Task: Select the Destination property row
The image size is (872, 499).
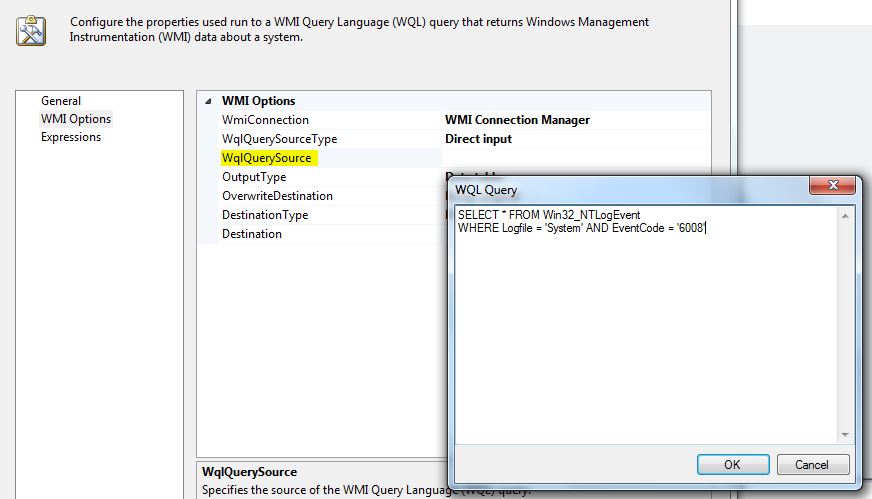Action: click(x=251, y=234)
